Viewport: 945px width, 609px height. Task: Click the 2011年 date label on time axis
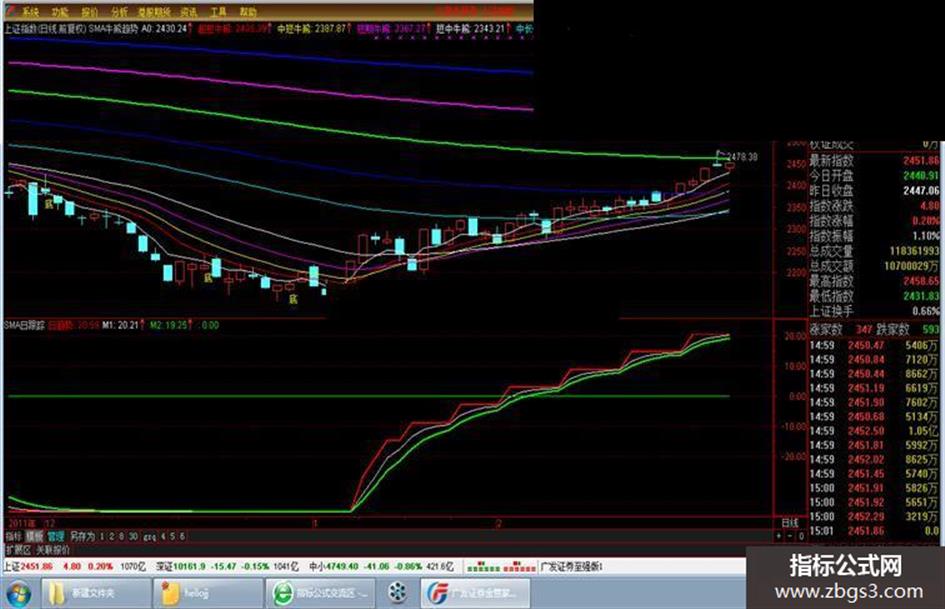click(22, 523)
